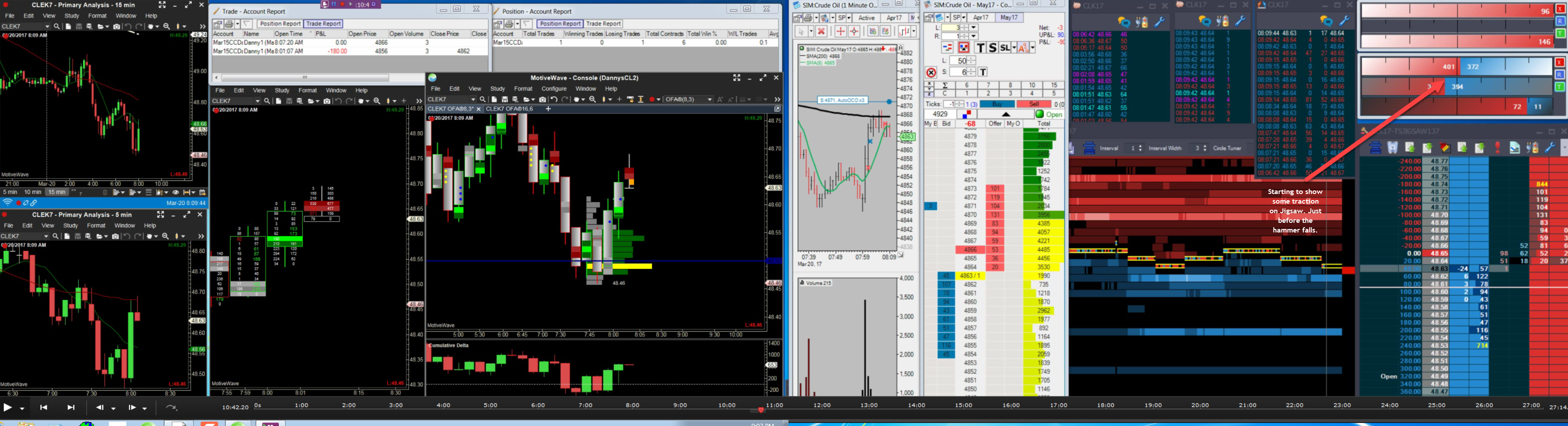Viewport: 1568px width, 426px height.
Task: Click the green Open indicator in DOM
Action: pyautogui.click(x=1050, y=114)
